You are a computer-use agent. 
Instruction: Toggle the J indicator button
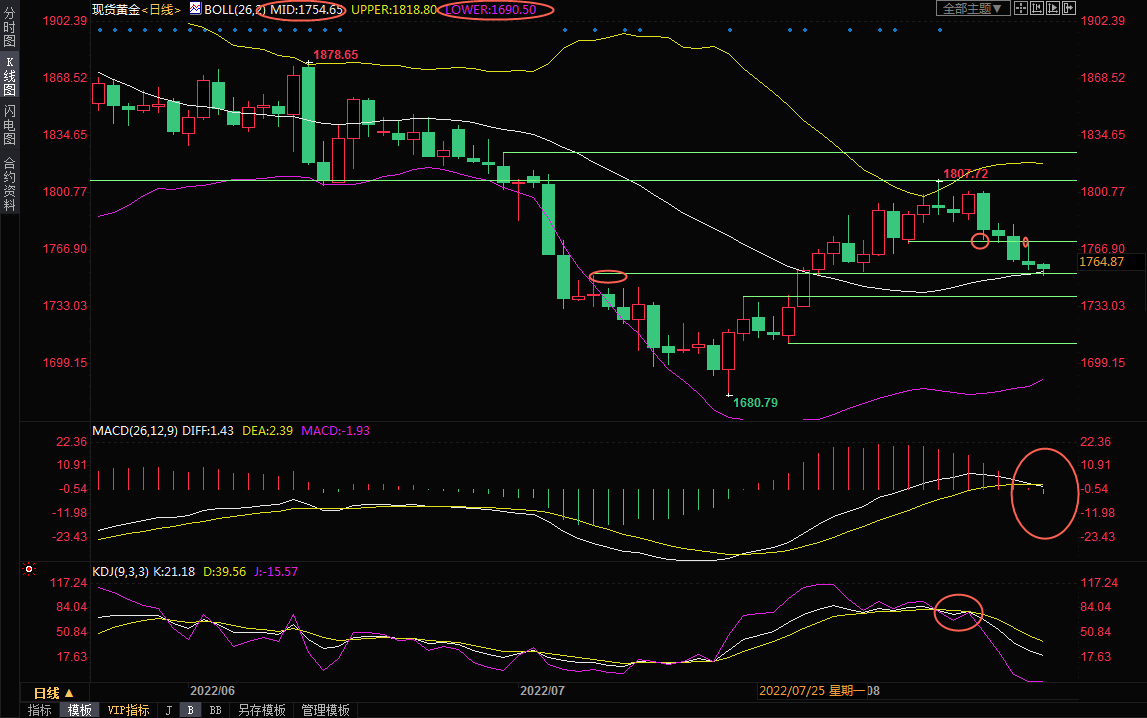point(168,710)
